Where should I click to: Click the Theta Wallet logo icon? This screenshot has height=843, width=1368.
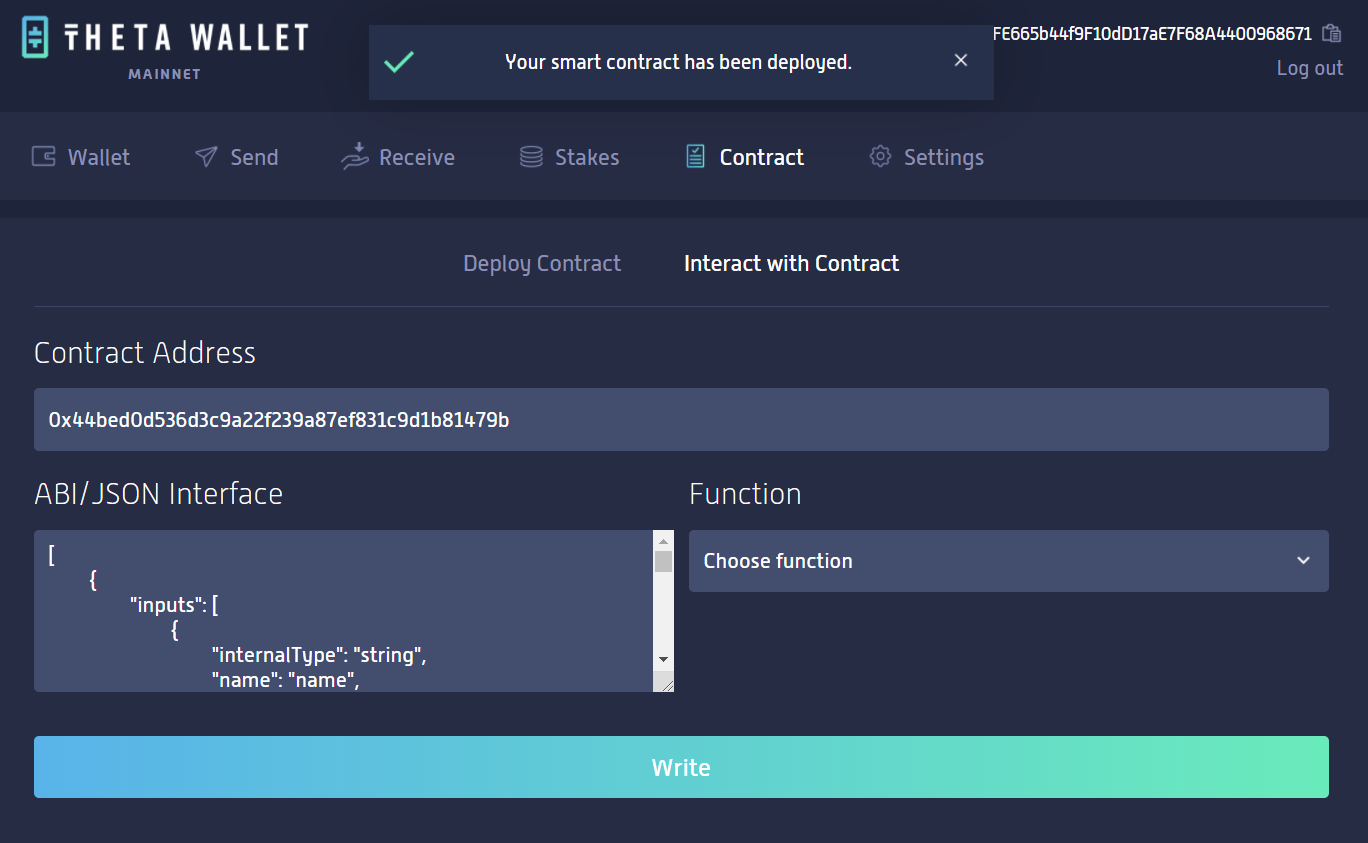(x=36, y=38)
